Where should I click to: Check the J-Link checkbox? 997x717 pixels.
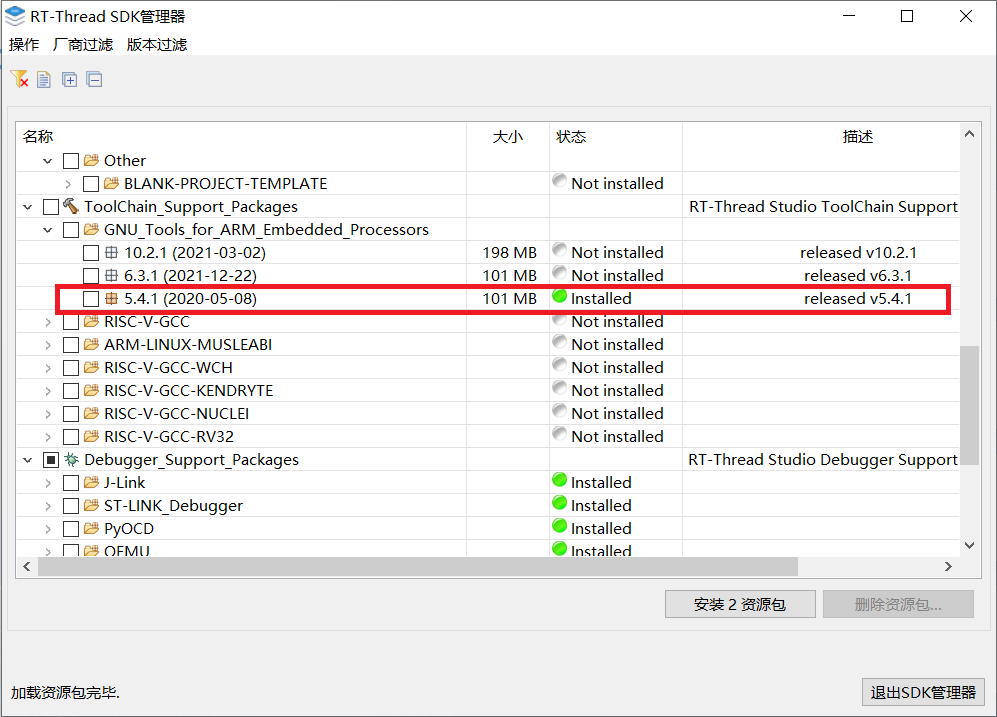[x=71, y=482]
